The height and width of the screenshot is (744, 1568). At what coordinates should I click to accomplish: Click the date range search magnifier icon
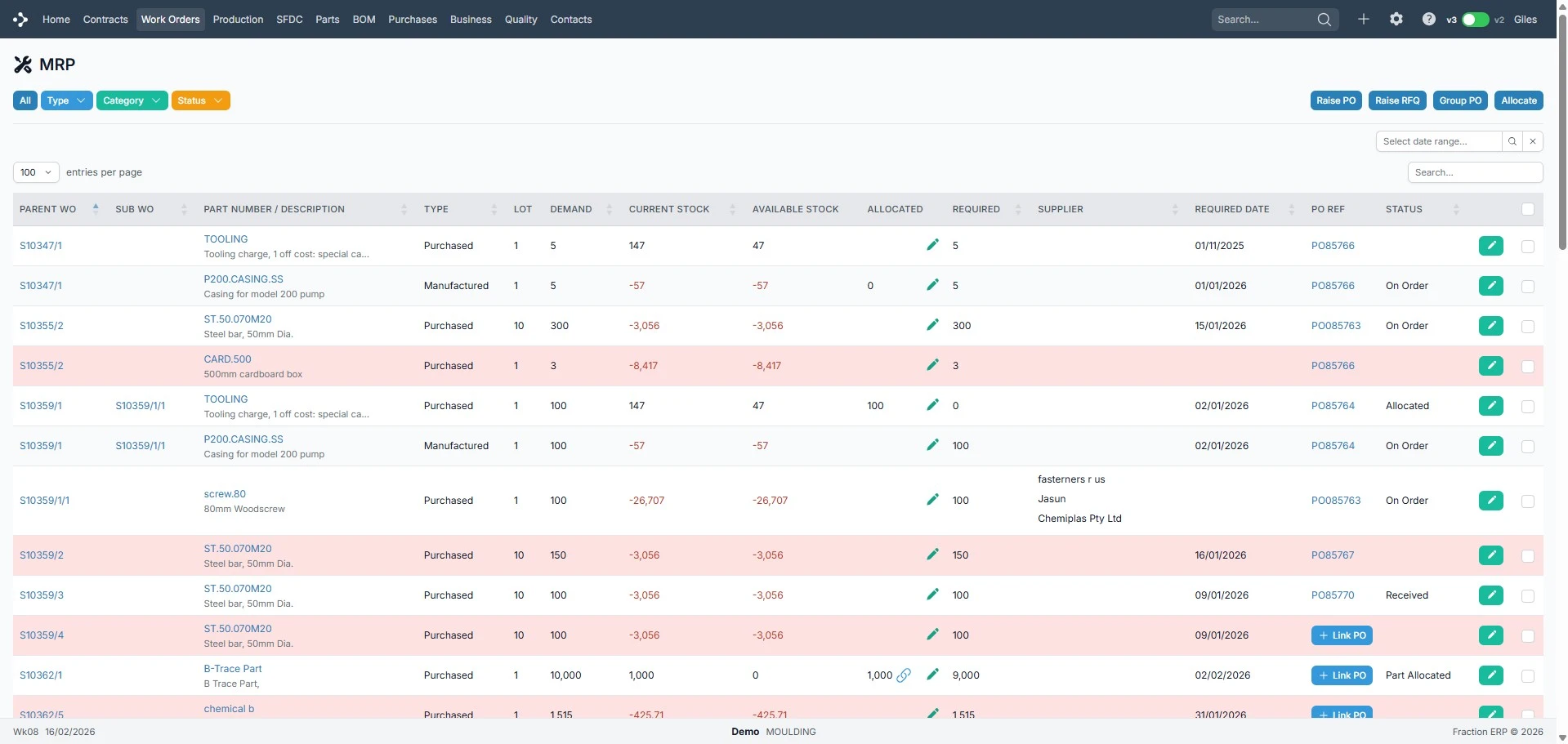point(1512,141)
